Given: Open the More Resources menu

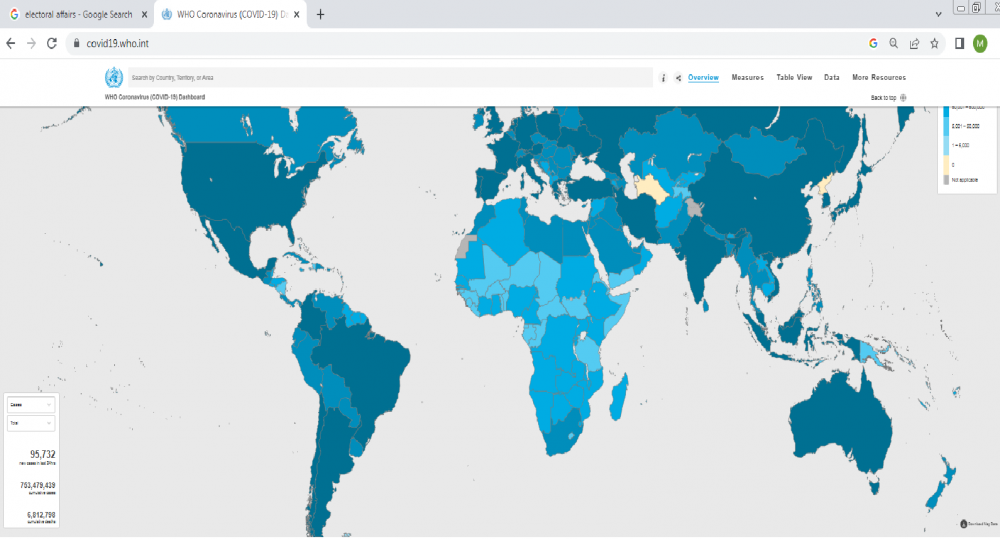Looking at the screenshot, I should coord(878,78).
